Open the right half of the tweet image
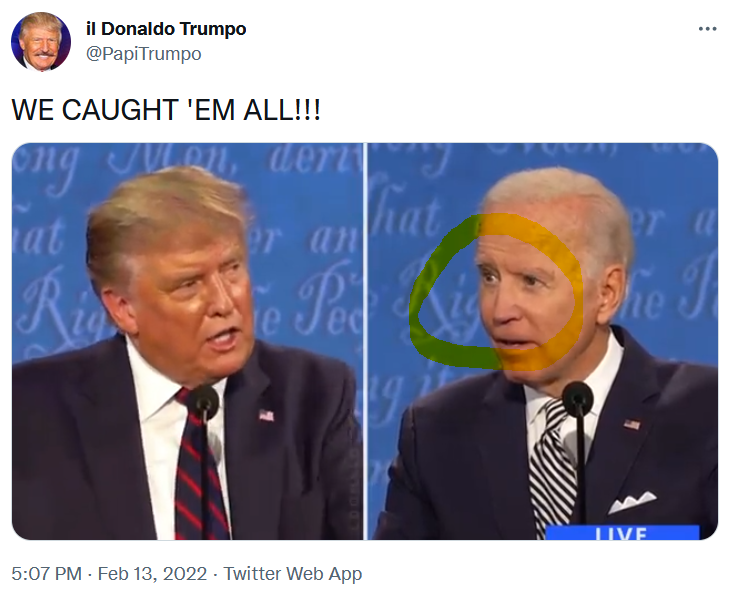Viewport: 733px width, 598px height. (543, 341)
